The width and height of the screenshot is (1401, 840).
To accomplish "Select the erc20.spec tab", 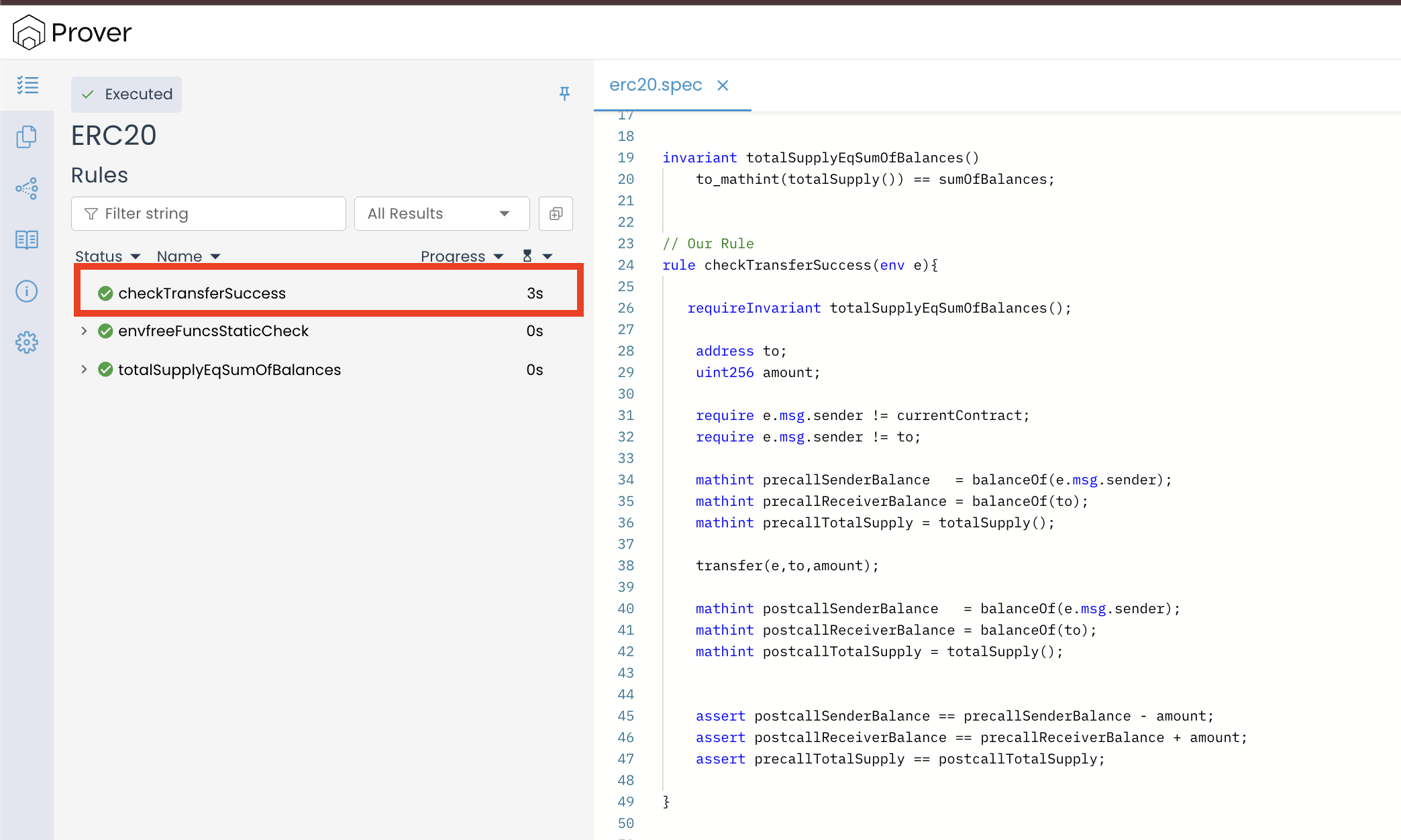I will click(656, 85).
